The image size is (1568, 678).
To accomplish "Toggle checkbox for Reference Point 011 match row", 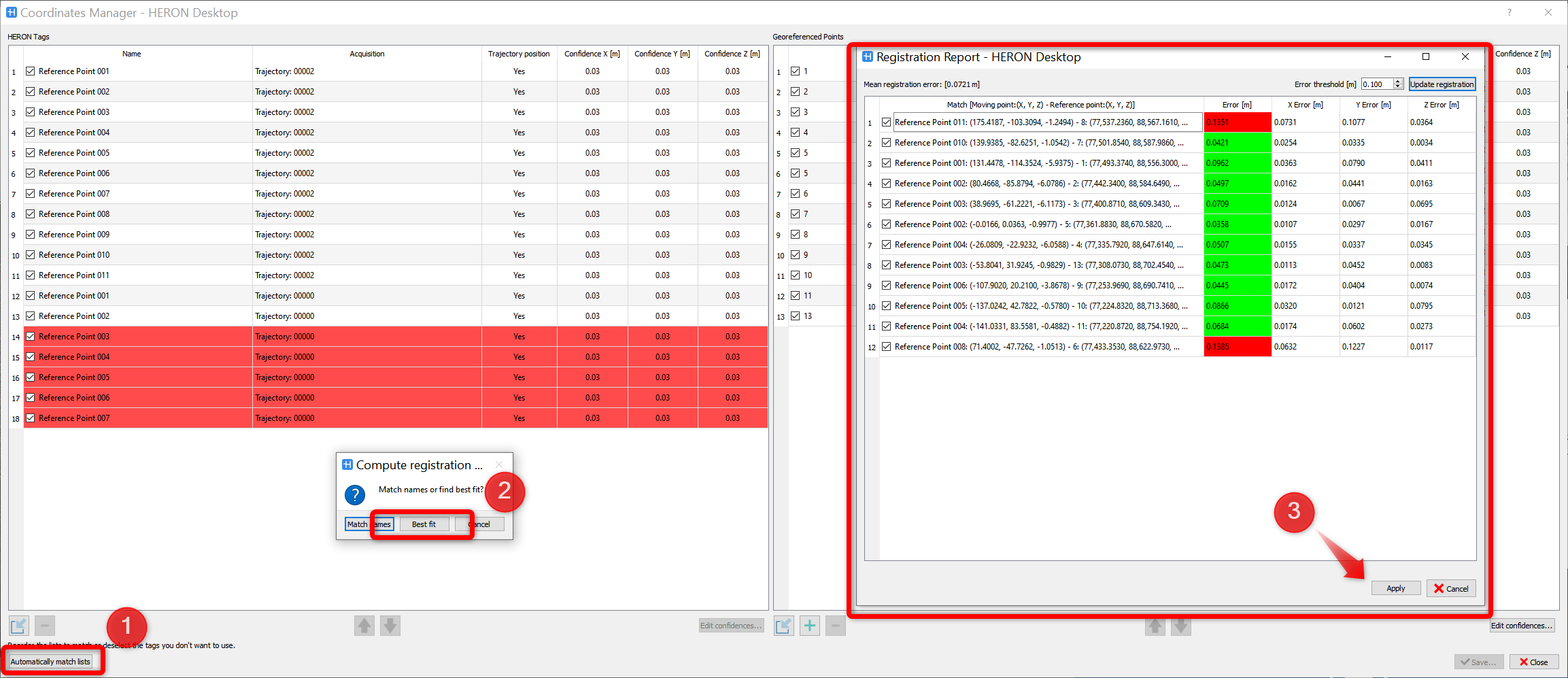I will click(x=886, y=122).
